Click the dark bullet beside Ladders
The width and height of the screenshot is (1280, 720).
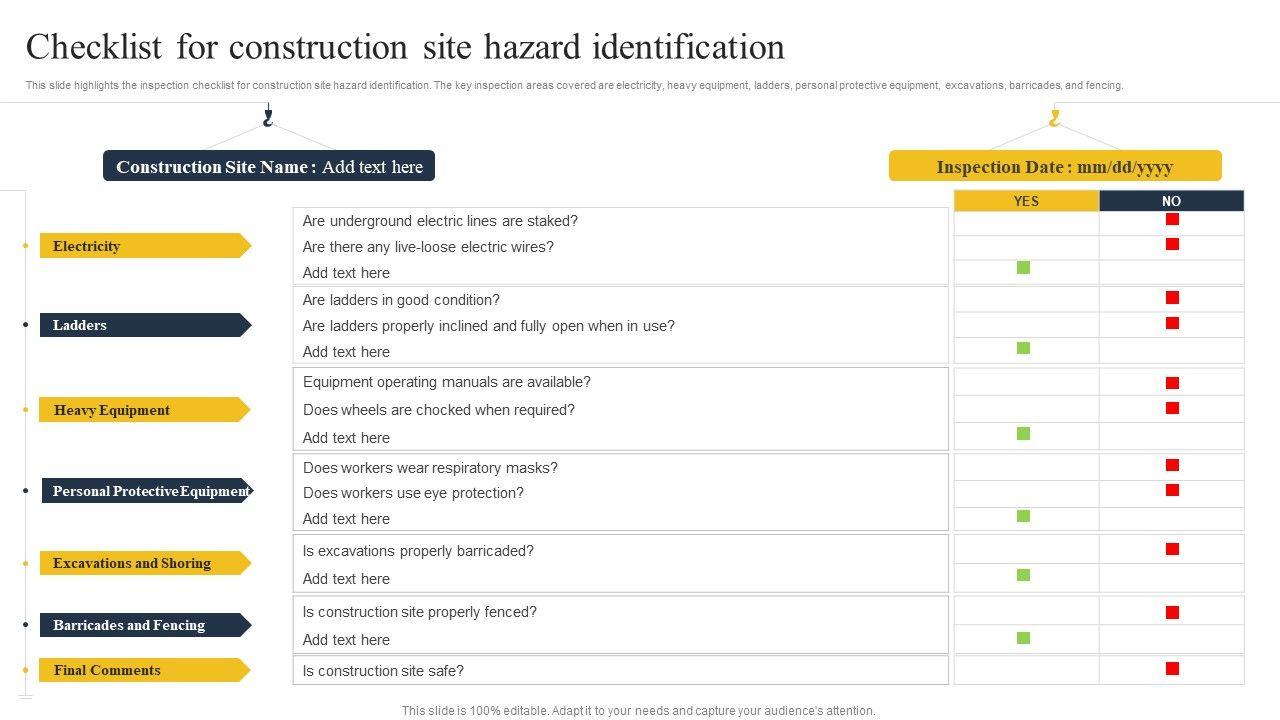[25, 325]
